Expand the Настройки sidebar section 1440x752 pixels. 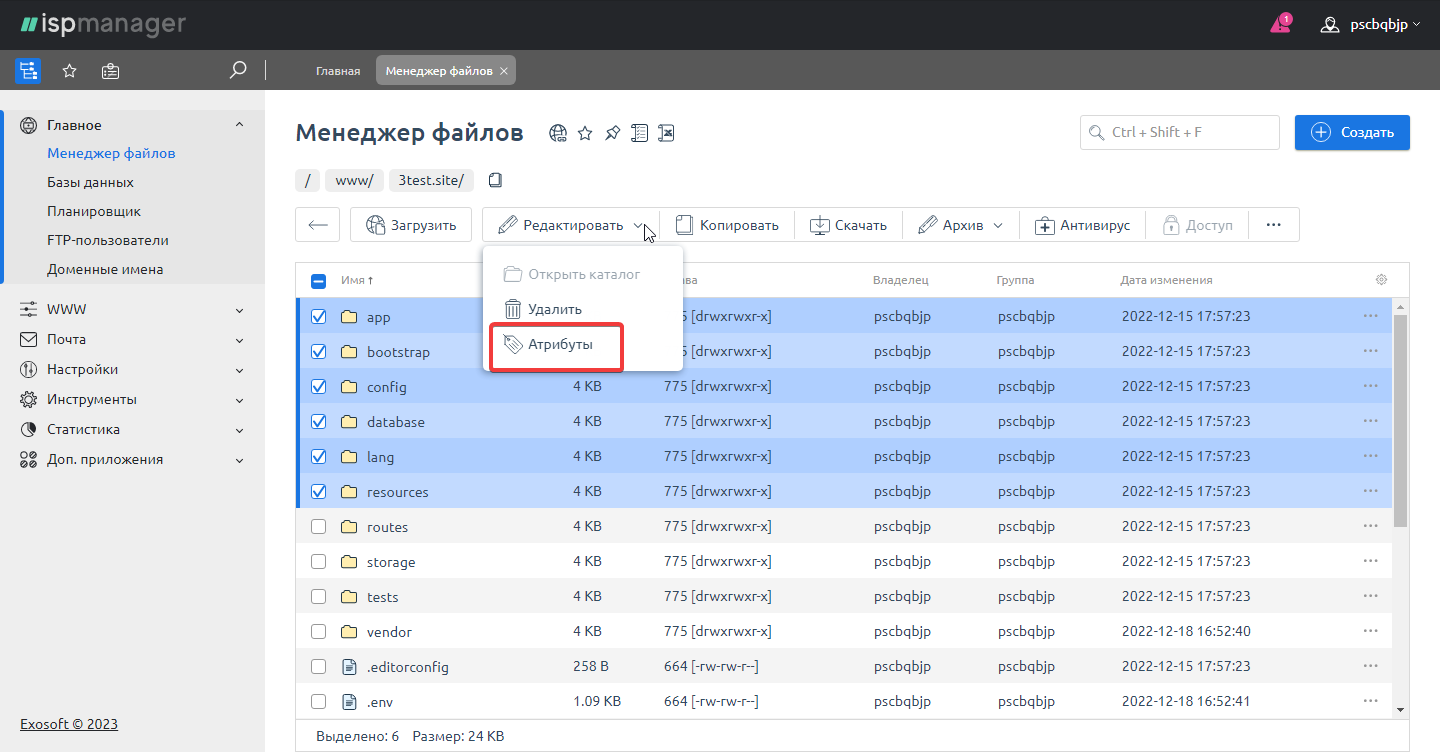coord(239,370)
